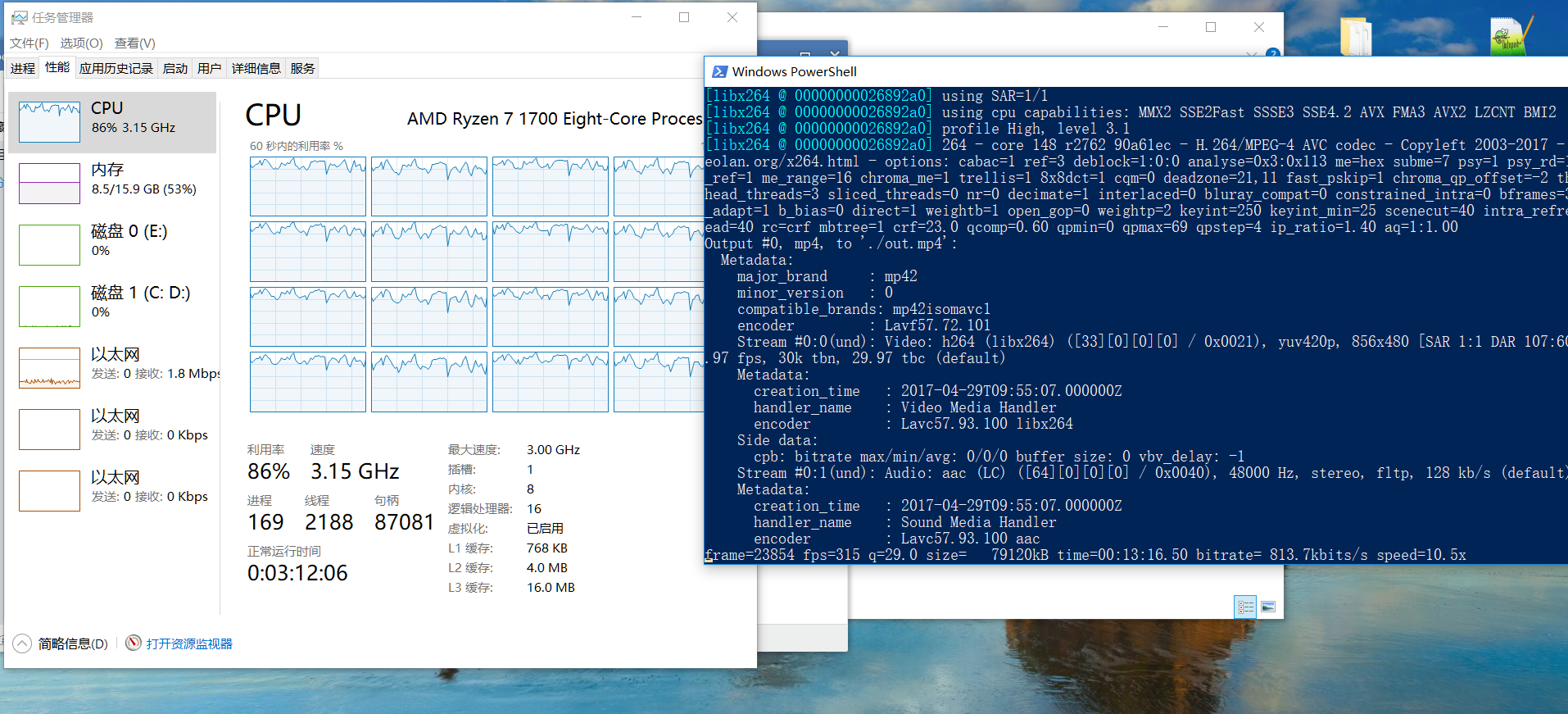Show the 详细信息 tab
Viewport: 1568px width, 714px height.
256,68
